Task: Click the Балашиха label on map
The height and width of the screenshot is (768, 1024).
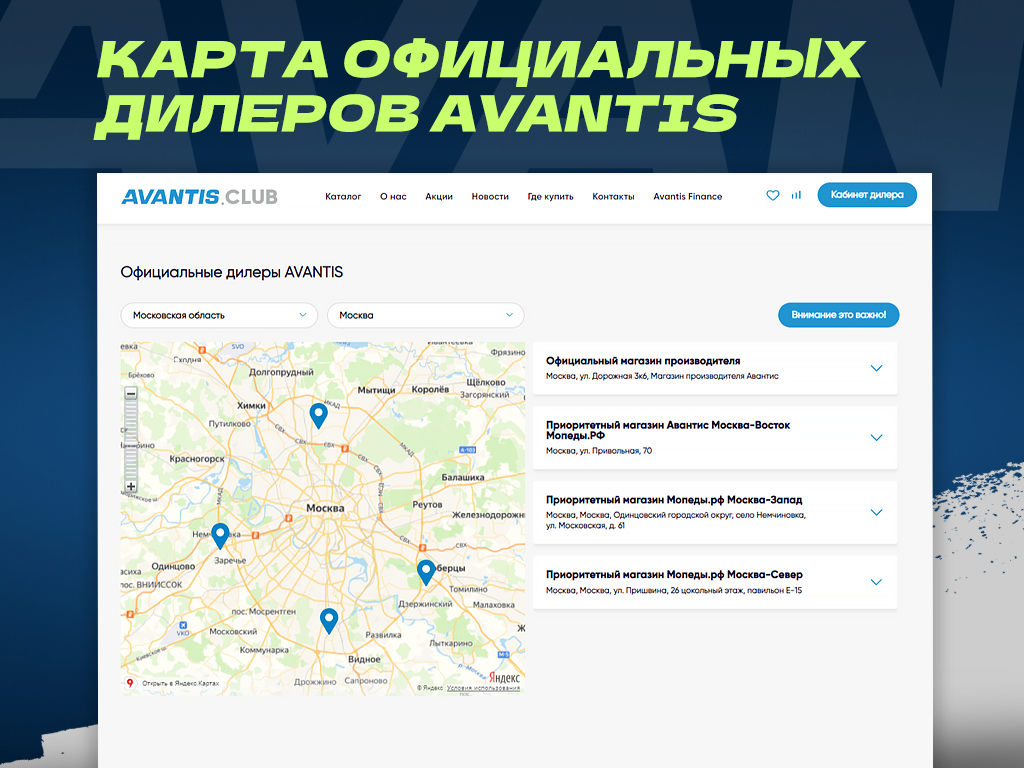Action: click(x=462, y=477)
